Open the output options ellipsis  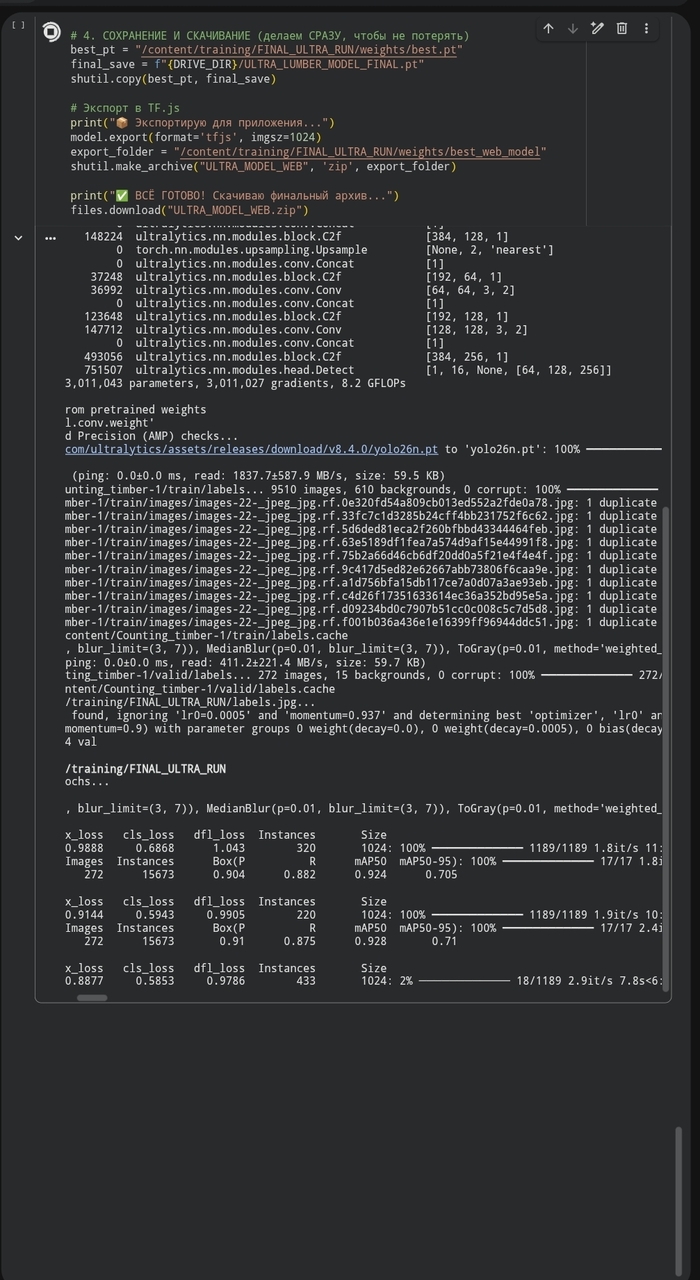(x=51, y=238)
